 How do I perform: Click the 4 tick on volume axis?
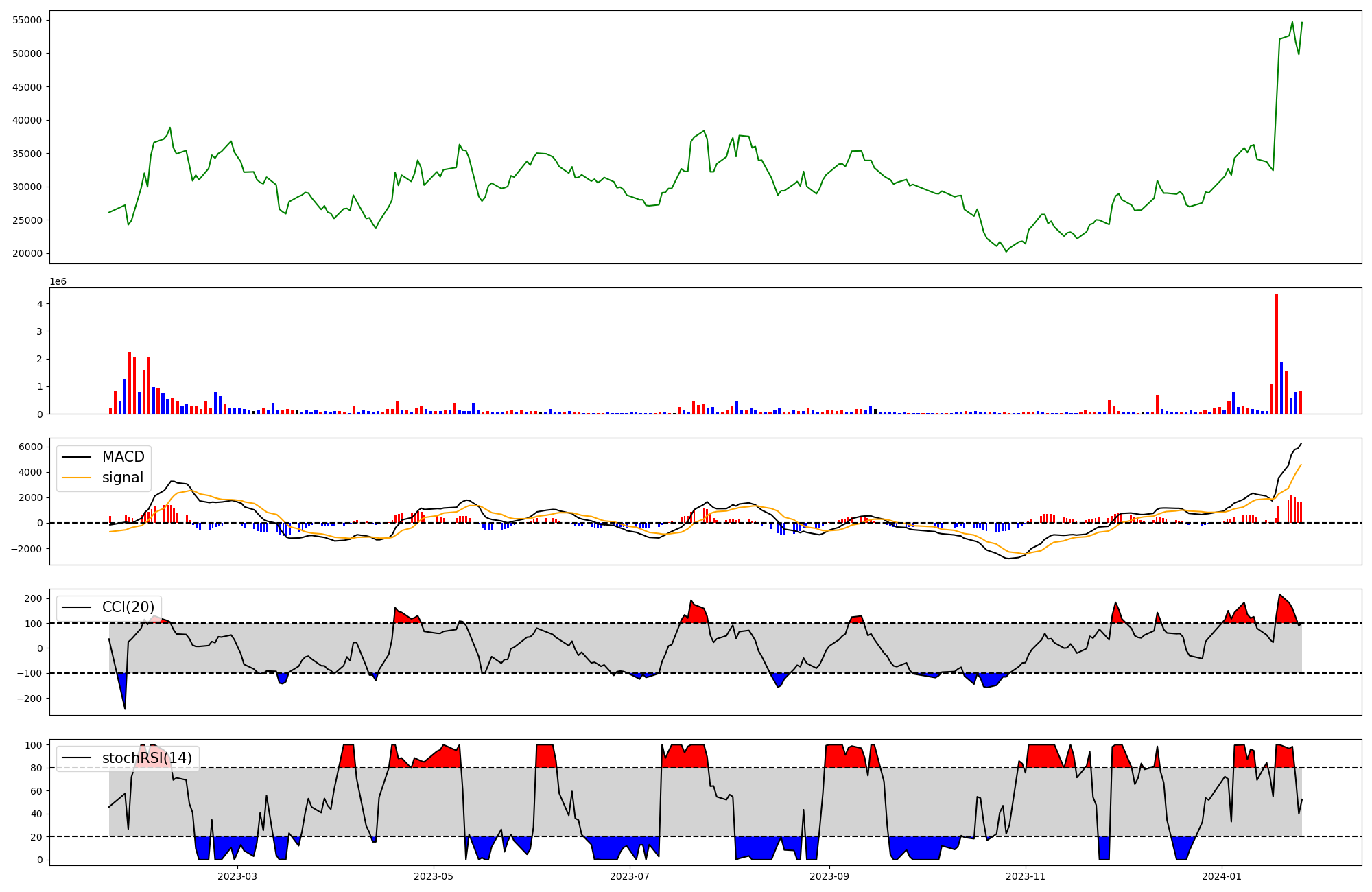pyautogui.click(x=40, y=304)
